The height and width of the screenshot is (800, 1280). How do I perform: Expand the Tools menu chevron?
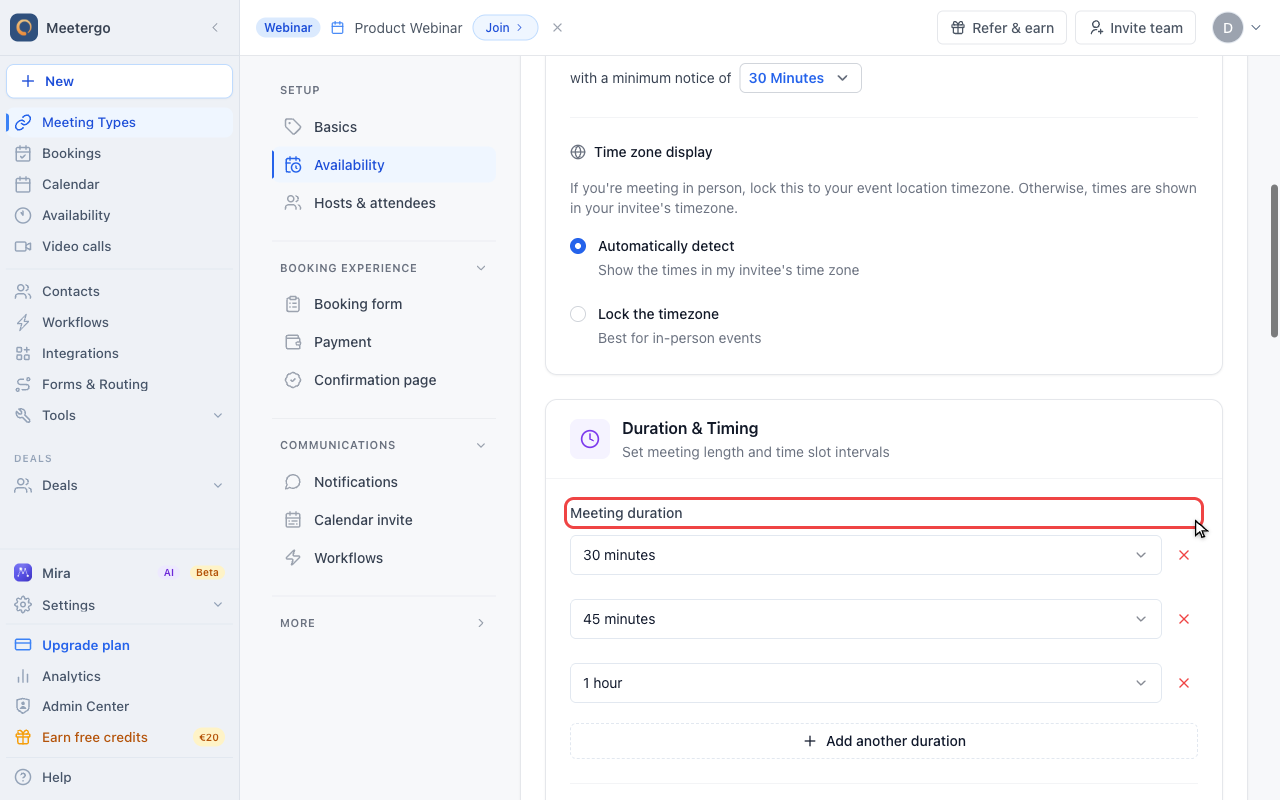pyautogui.click(x=218, y=415)
